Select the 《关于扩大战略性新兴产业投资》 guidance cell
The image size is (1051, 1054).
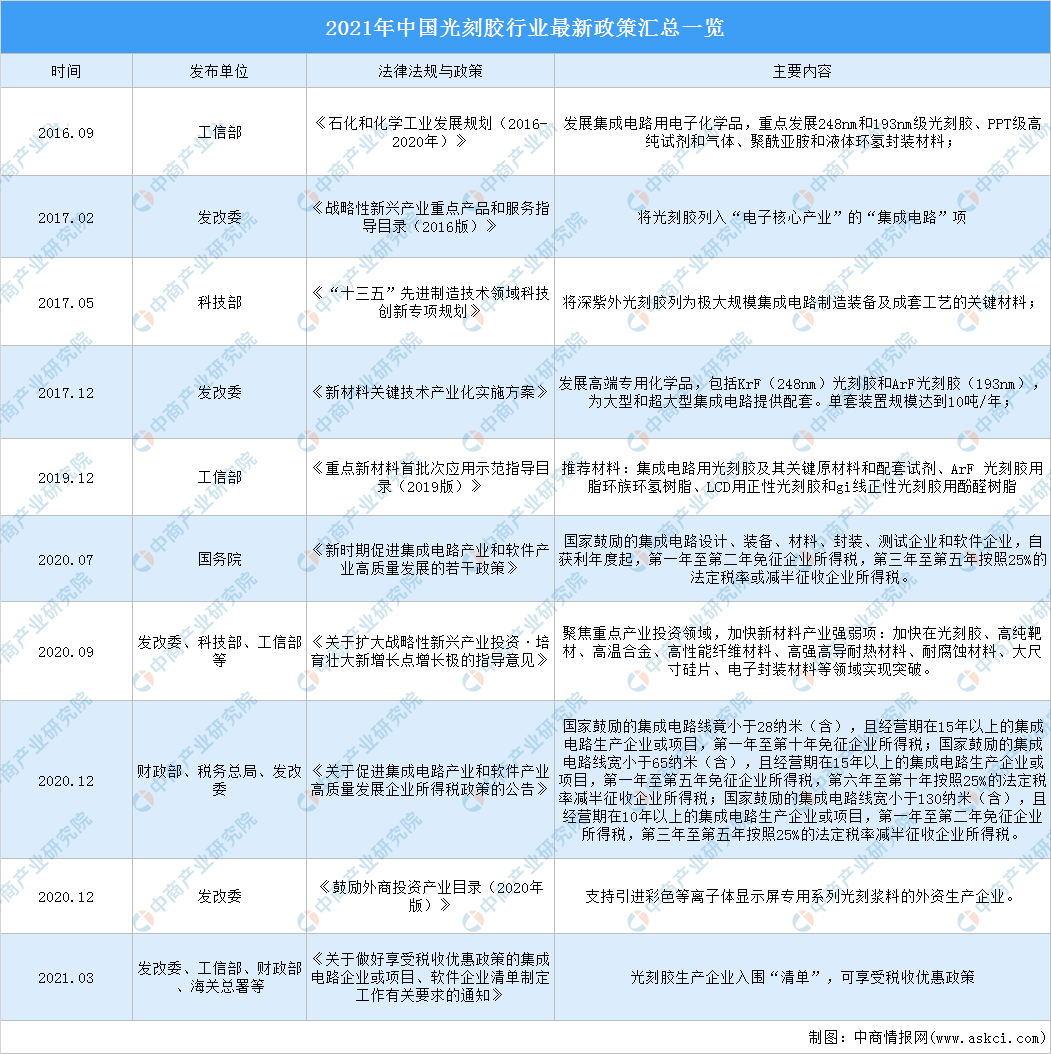click(x=430, y=652)
